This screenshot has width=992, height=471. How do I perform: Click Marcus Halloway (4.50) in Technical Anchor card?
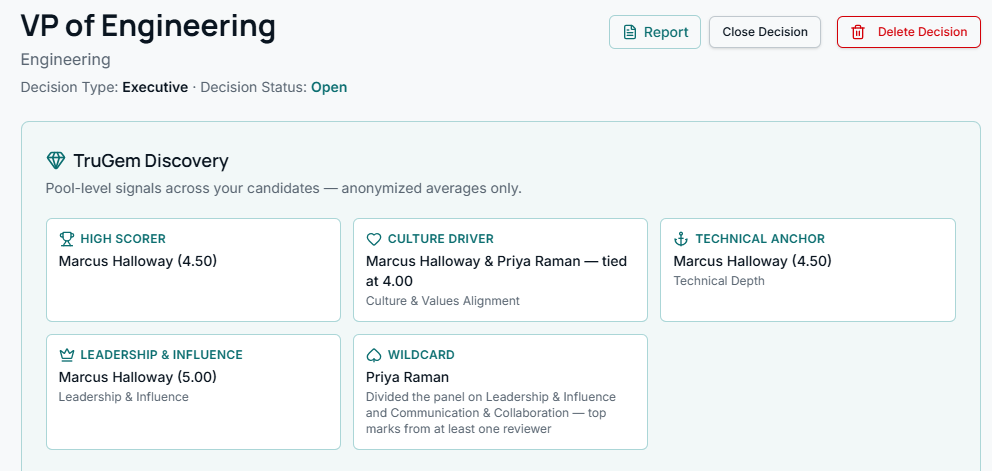tap(752, 261)
